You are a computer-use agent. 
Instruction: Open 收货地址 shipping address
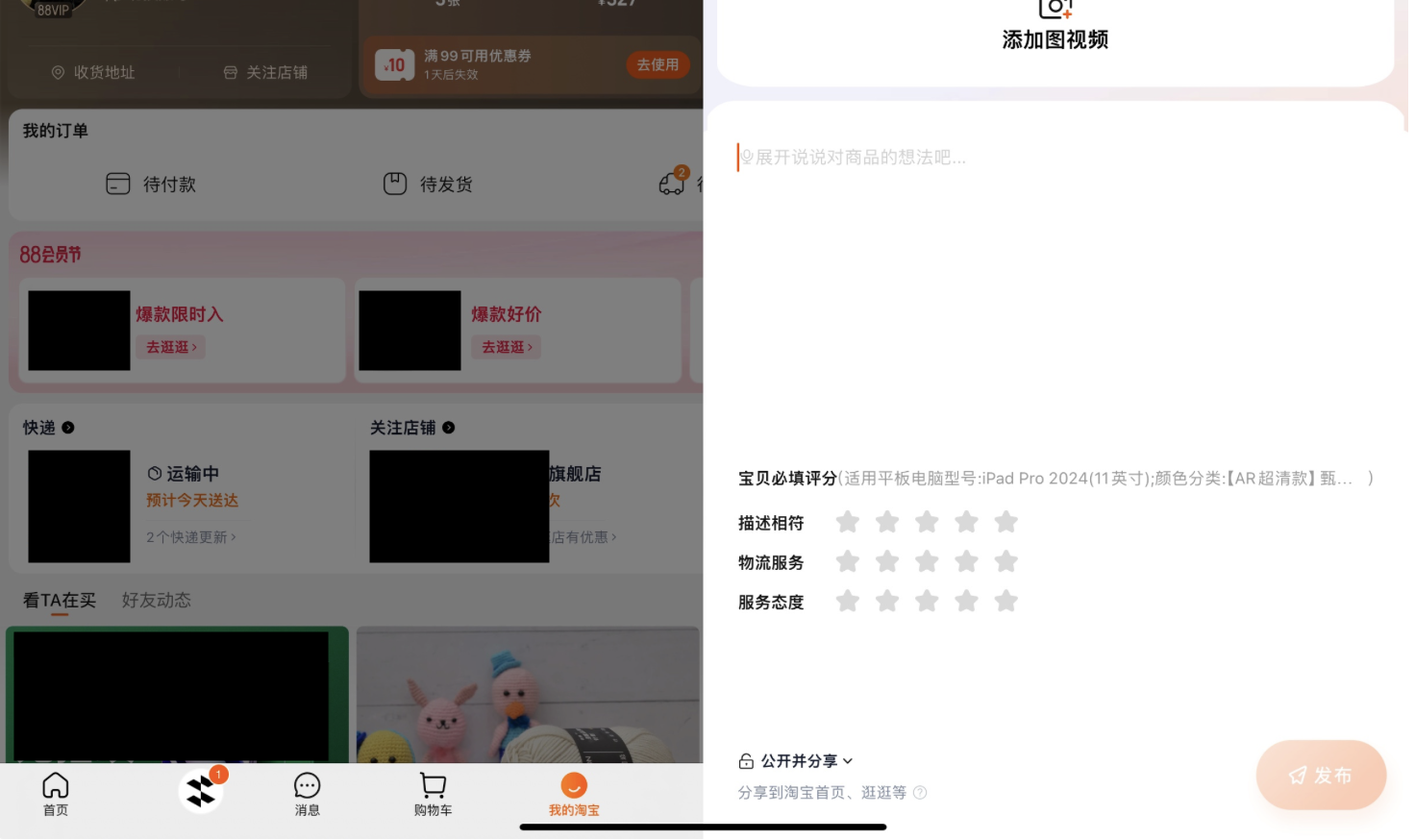tap(93, 72)
